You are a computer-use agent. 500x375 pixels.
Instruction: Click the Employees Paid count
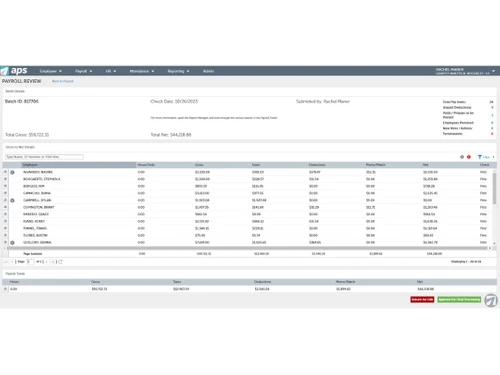click(x=492, y=123)
